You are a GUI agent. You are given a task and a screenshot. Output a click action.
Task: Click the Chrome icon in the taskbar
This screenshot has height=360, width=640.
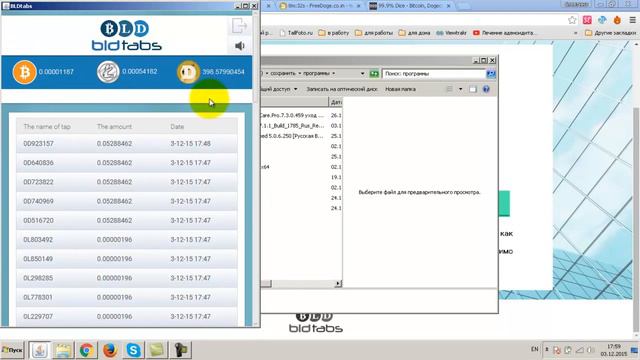click(x=86, y=350)
